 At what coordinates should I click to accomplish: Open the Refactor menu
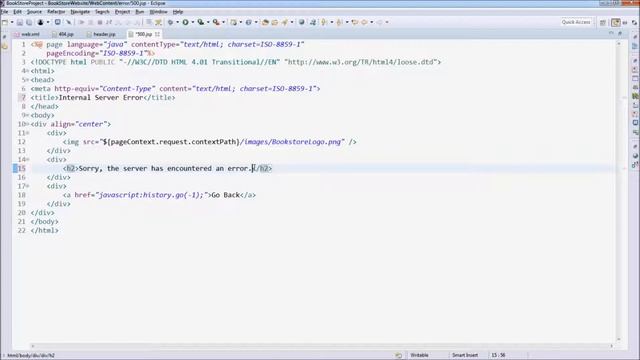coord(56,12)
